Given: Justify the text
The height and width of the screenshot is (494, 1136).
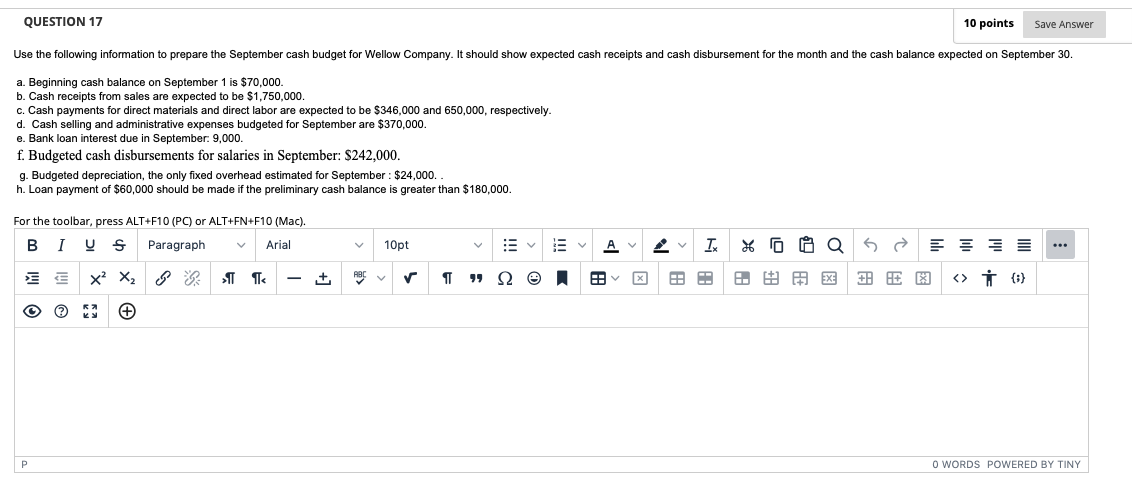Looking at the screenshot, I should click(1024, 246).
